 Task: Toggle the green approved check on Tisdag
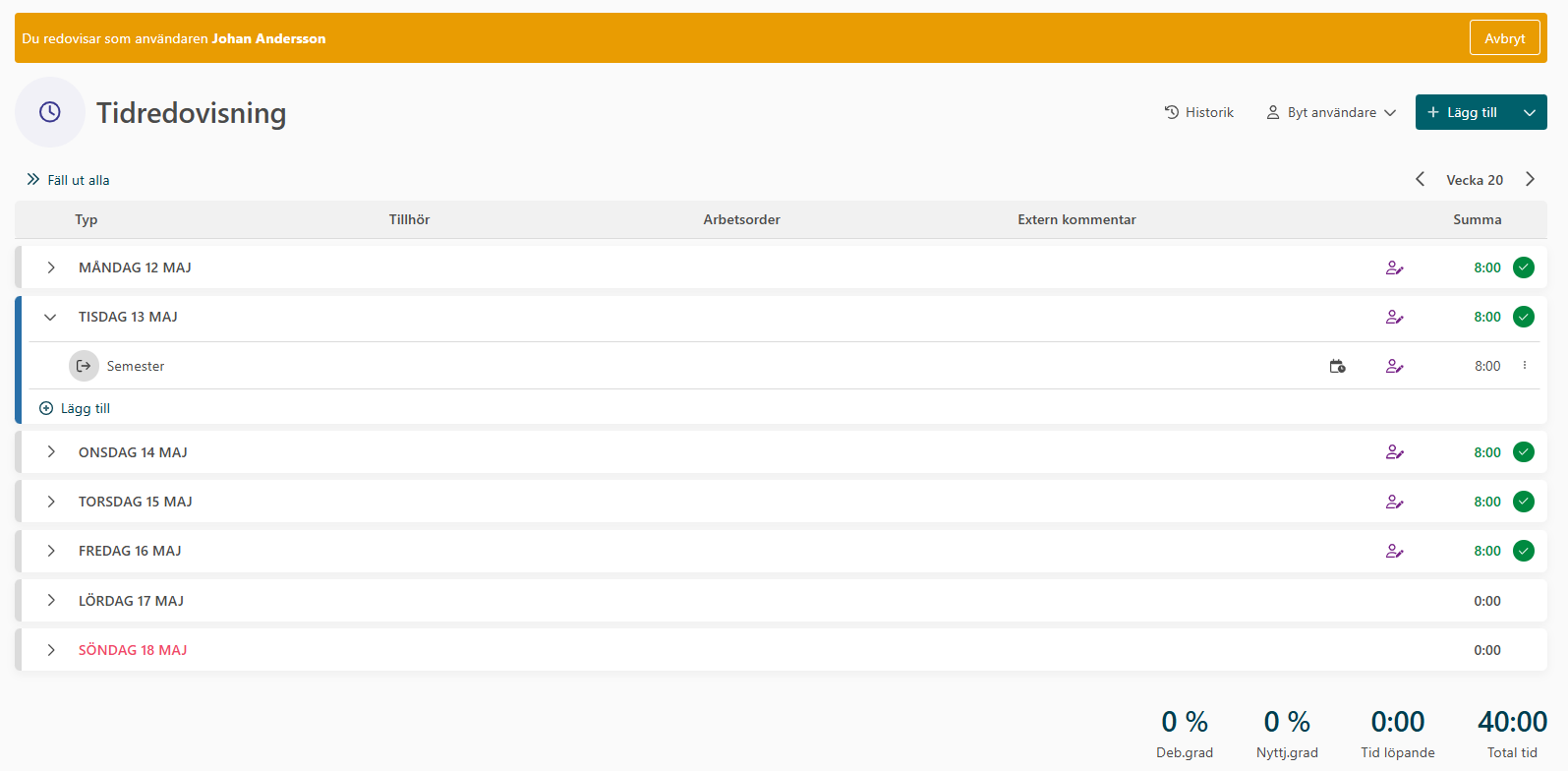(x=1524, y=317)
